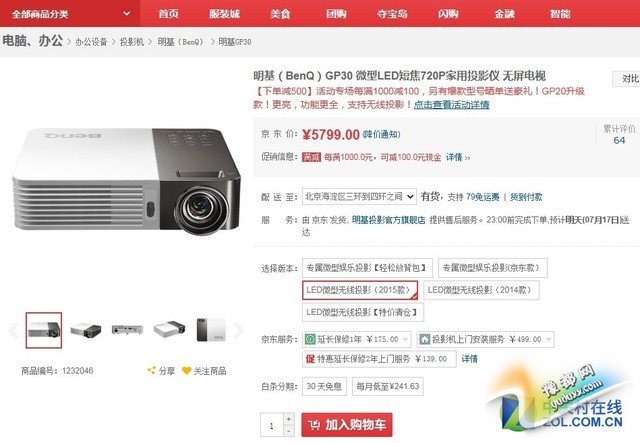640x443 pixels.
Task: Click the green extended-warranty service icon
Action: 310,339
